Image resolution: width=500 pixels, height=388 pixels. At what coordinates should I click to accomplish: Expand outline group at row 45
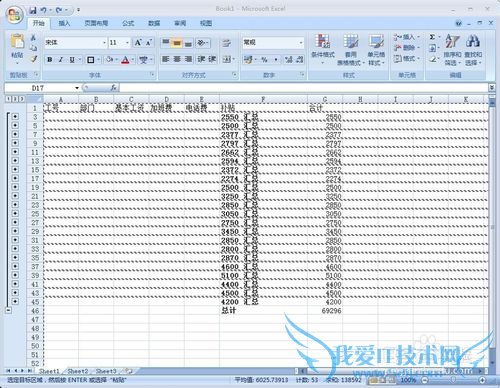coord(15,301)
